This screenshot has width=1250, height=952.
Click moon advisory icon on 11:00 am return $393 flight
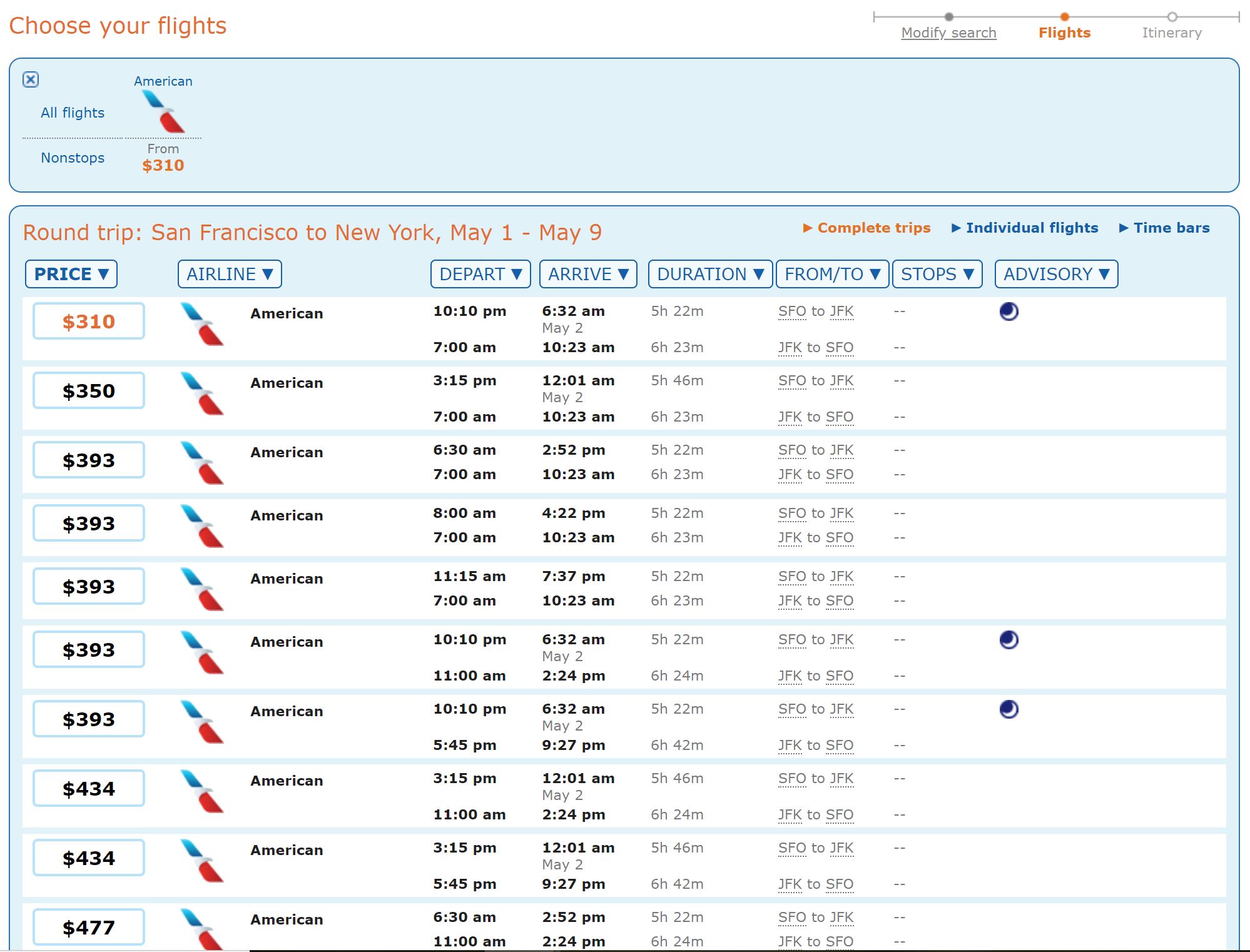click(x=1009, y=640)
